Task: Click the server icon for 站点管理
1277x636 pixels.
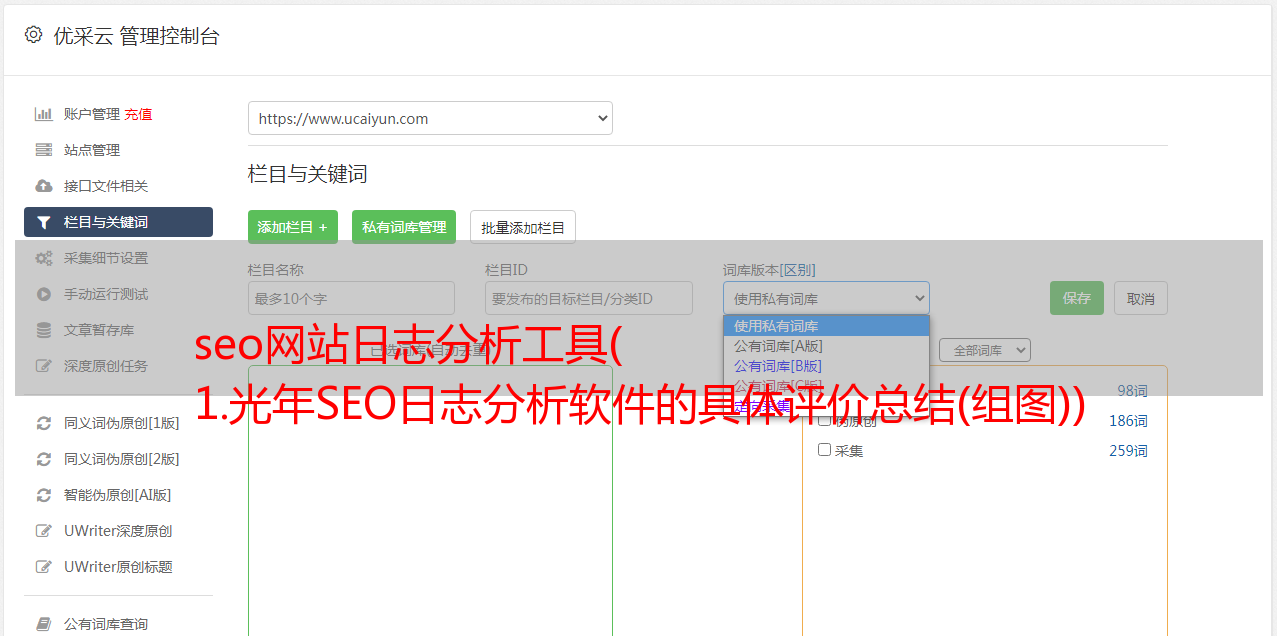Action: pos(44,150)
